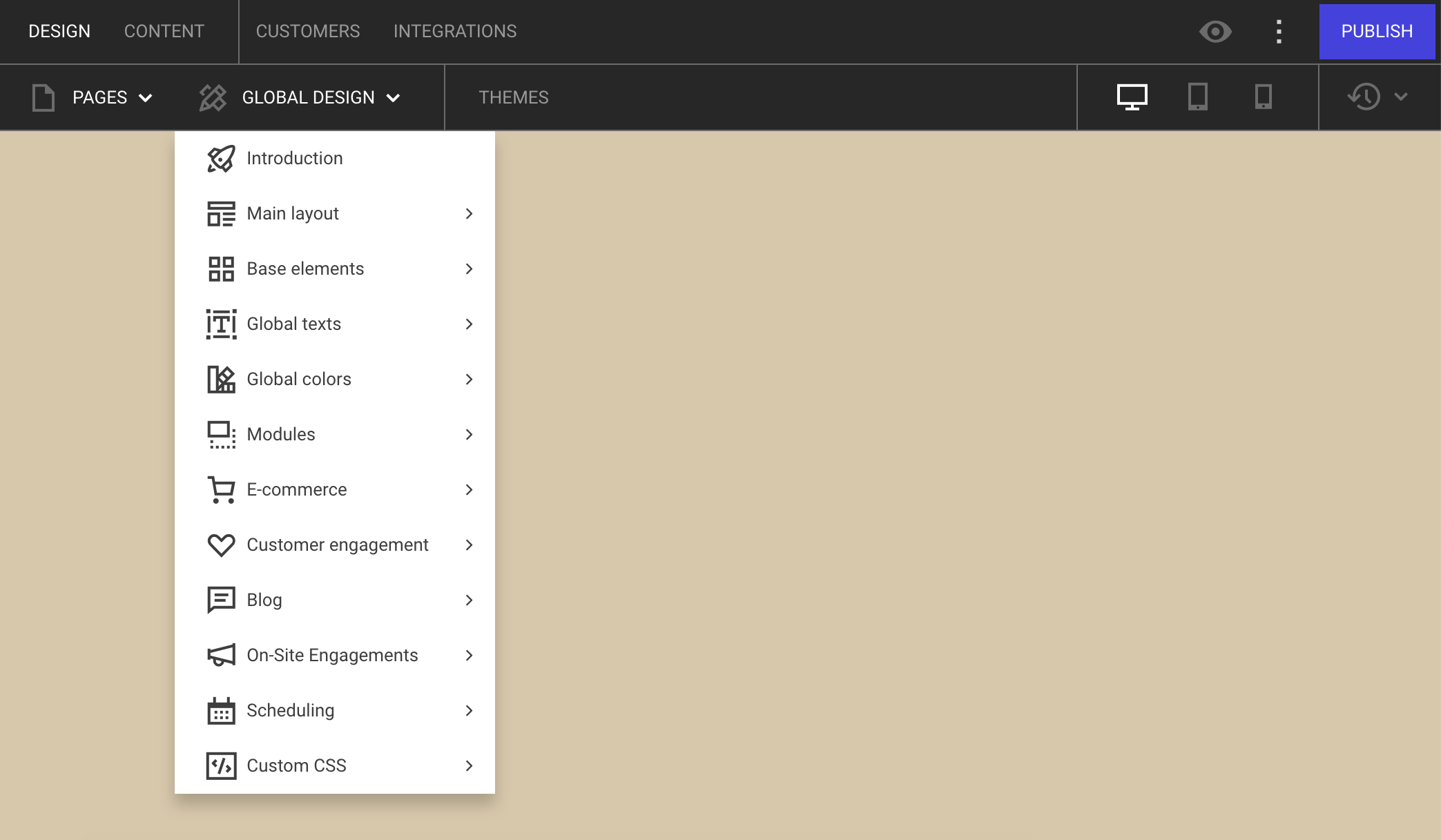Image resolution: width=1441 pixels, height=840 pixels.
Task: Choose the E-commerce menu entry
Action: click(335, 490)
